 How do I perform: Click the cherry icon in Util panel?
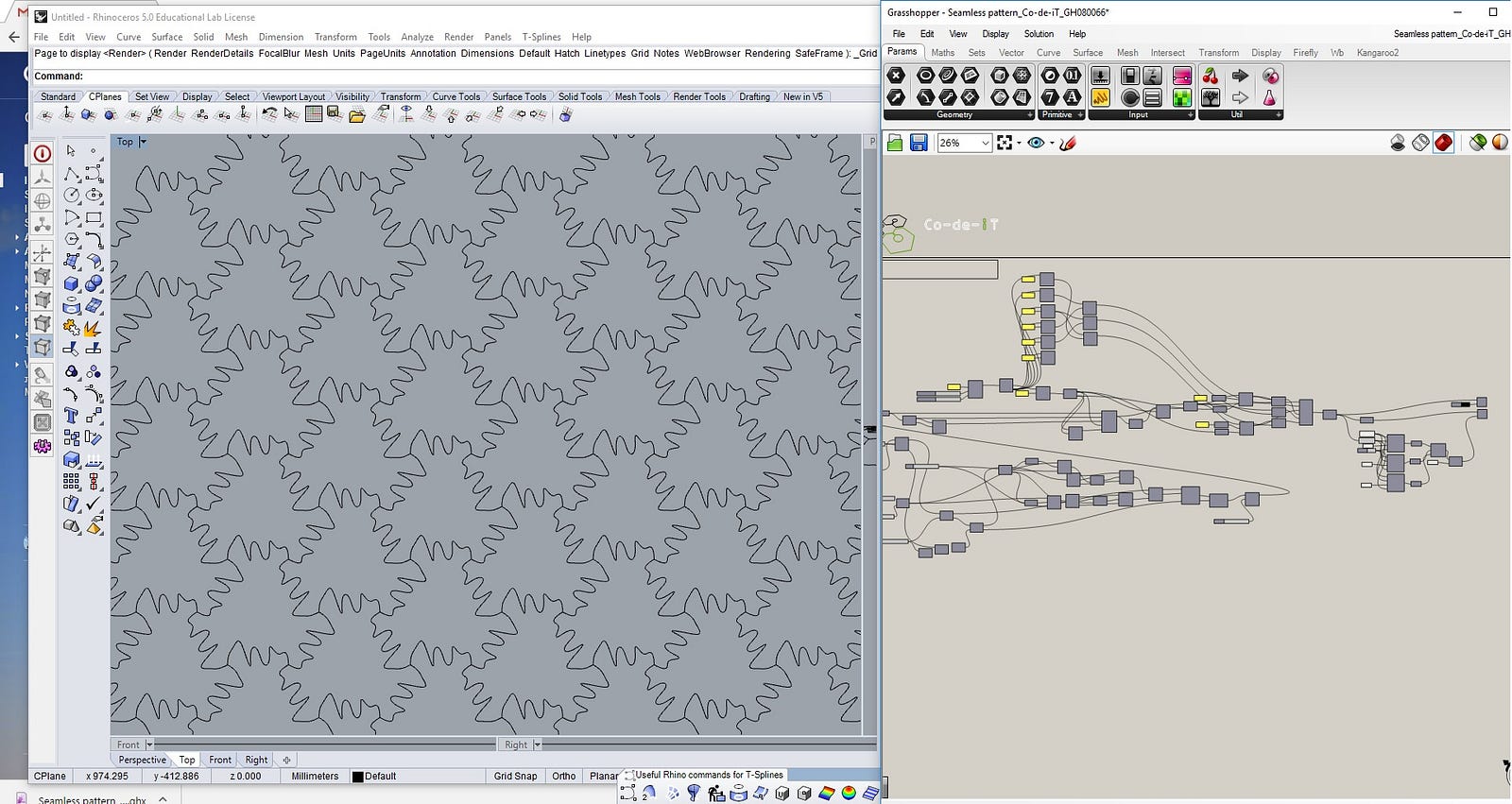tap(1211, 76)
